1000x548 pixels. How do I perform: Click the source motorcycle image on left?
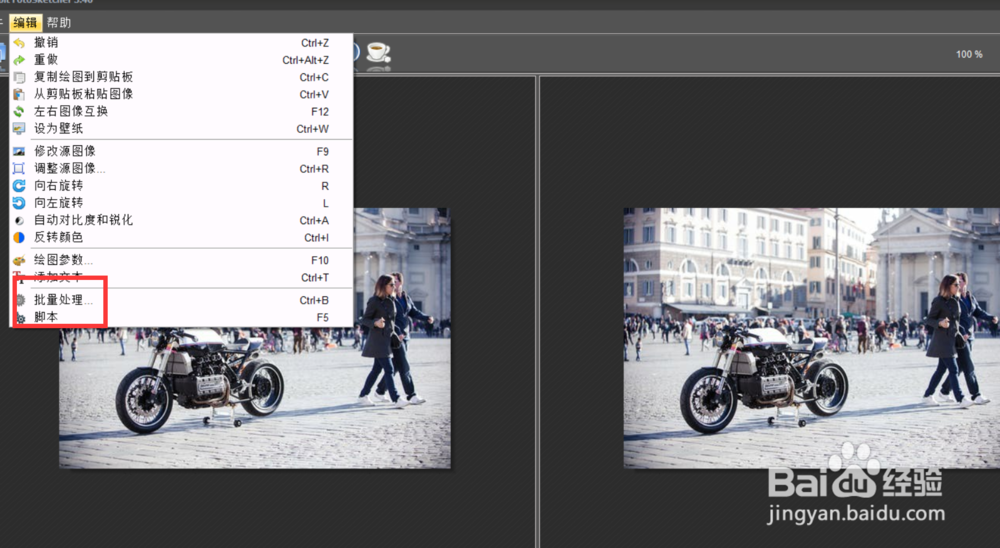pyautogui.click(x=254, y=338)
